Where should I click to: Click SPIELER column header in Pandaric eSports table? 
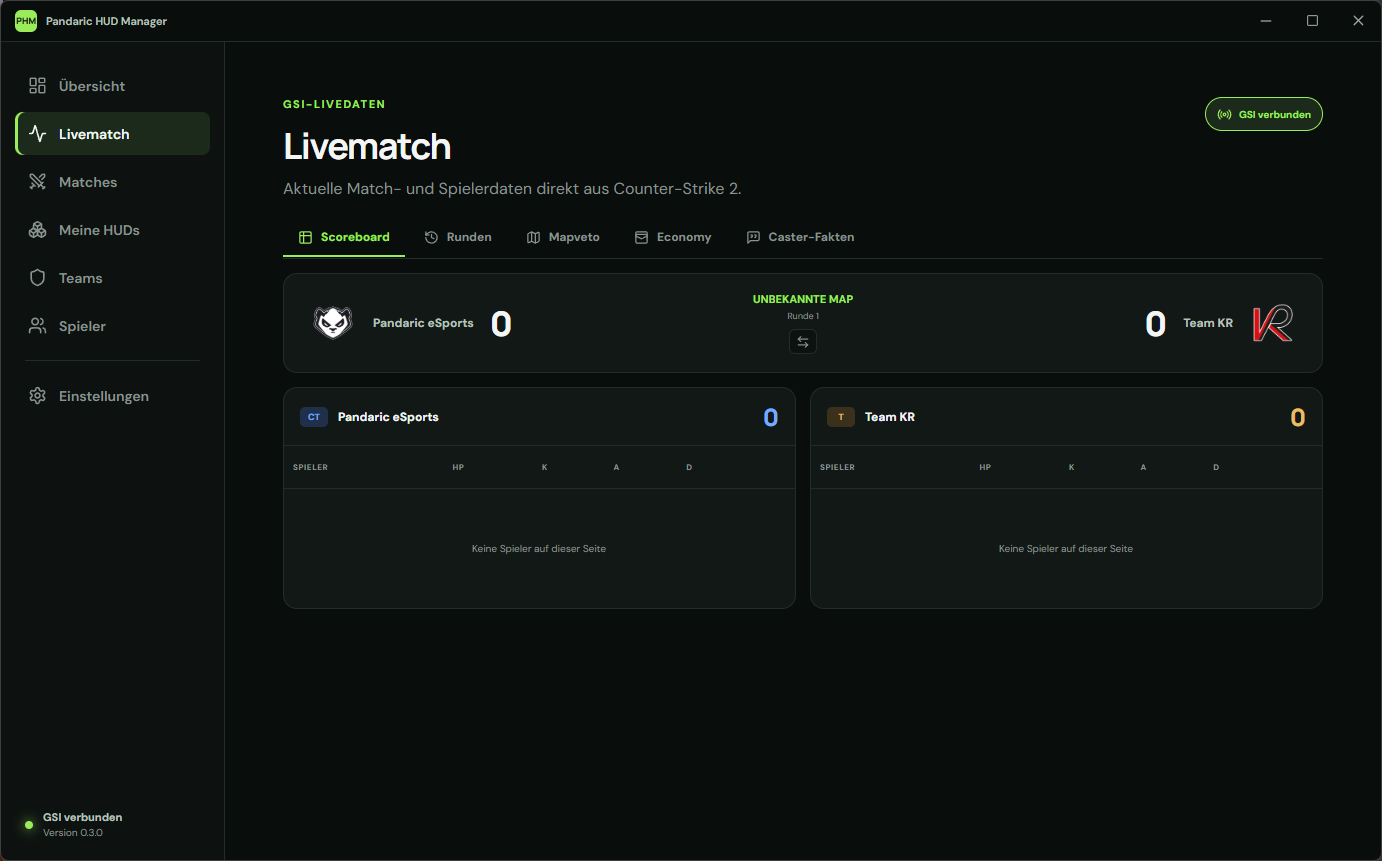tap(310, 467)
